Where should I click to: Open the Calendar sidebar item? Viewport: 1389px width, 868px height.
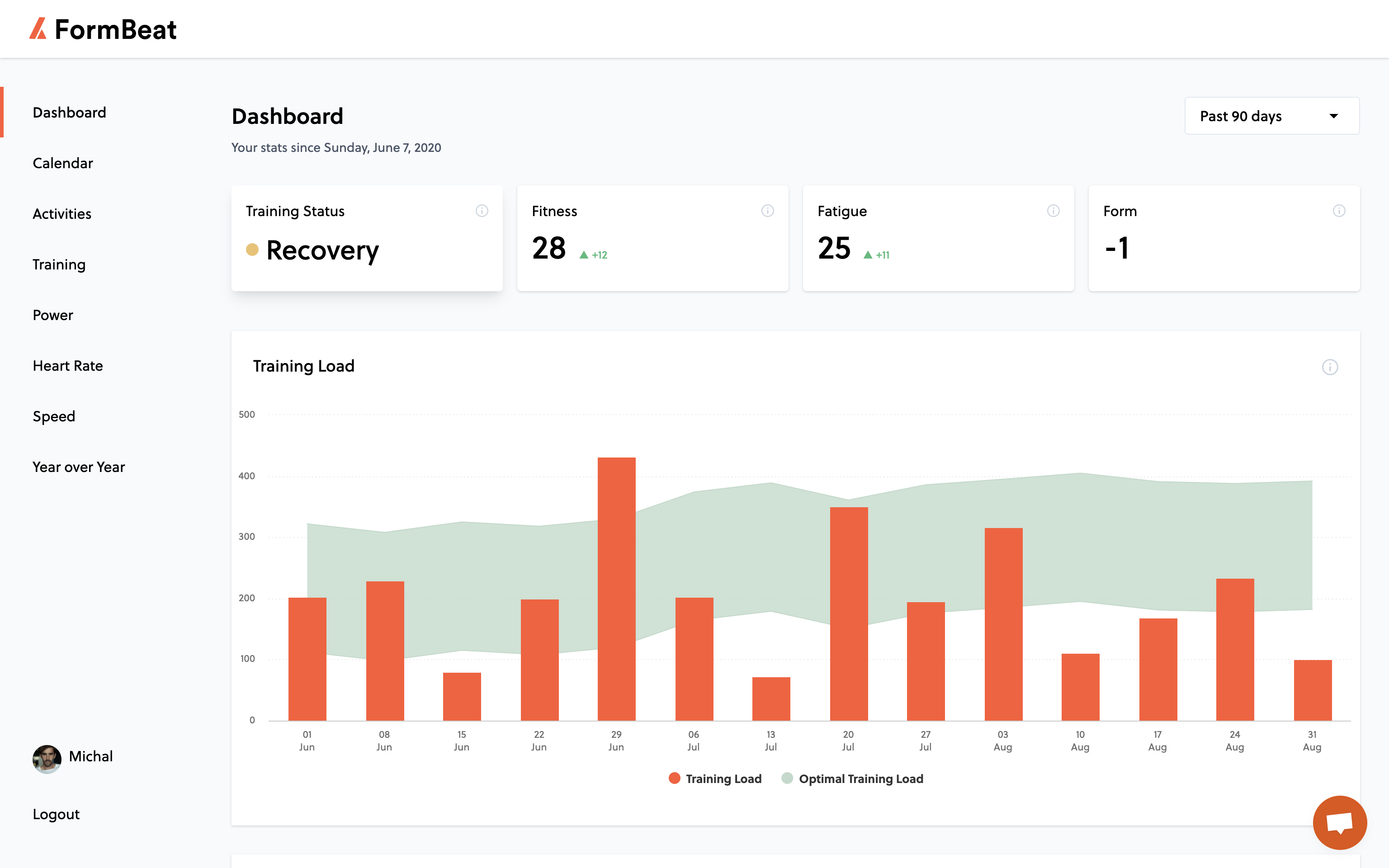pos(62,163)
